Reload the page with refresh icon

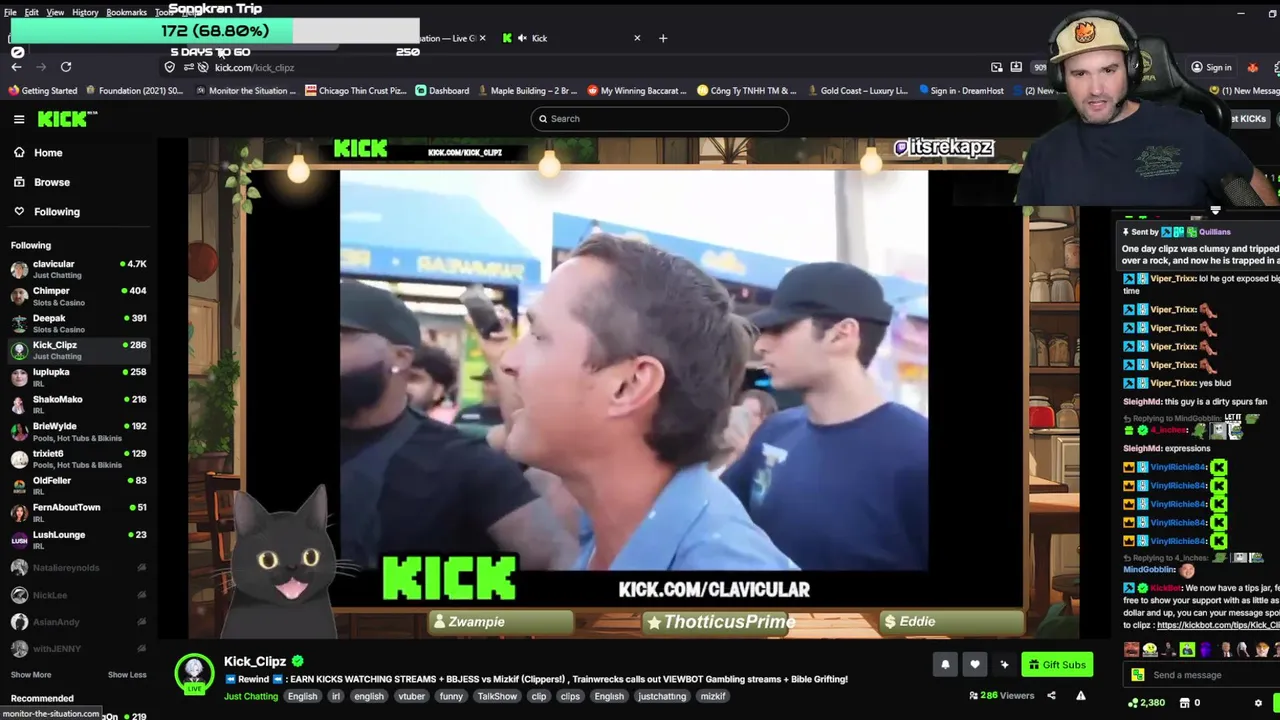(66, 67)
